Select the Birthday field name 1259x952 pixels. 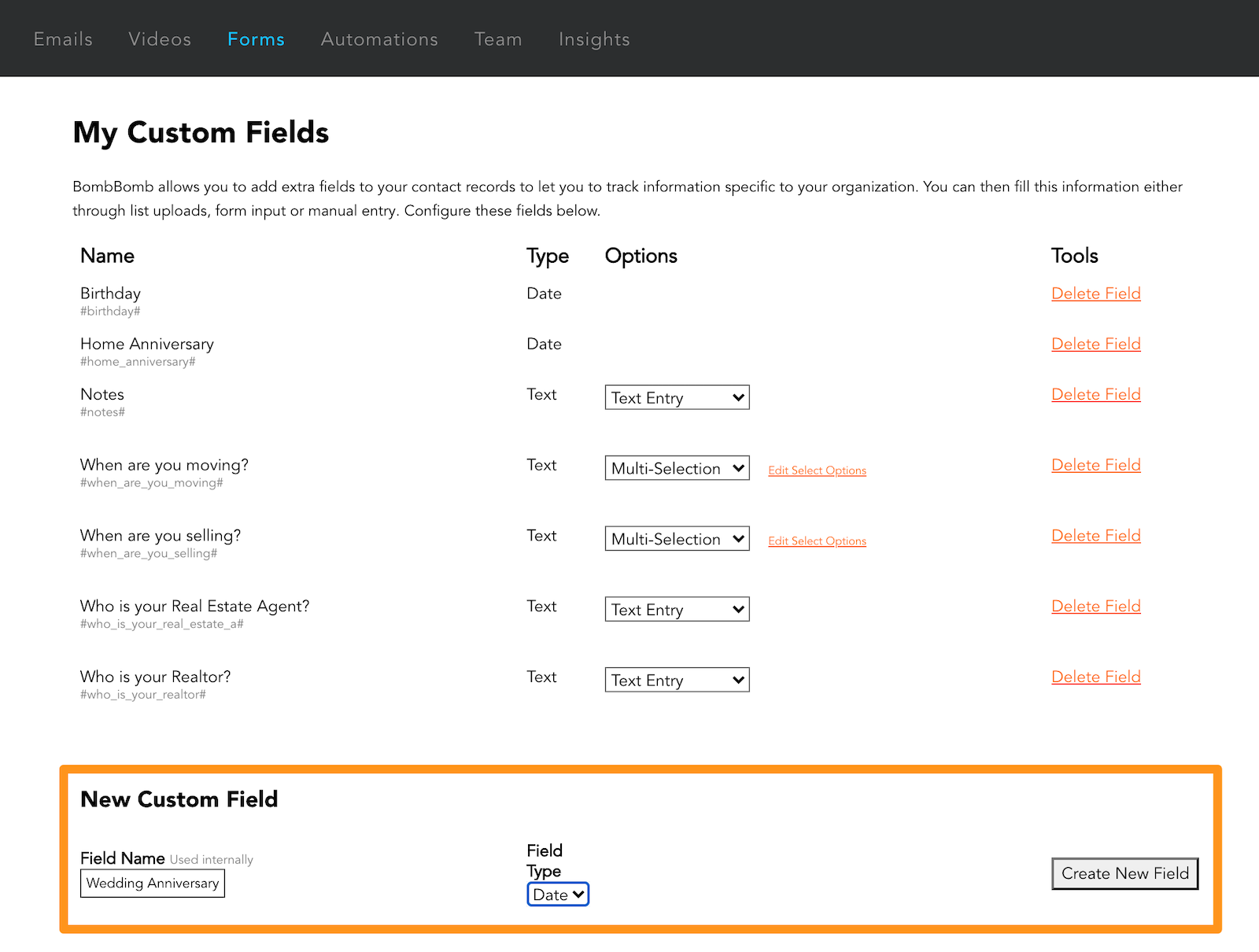[110, 293]
